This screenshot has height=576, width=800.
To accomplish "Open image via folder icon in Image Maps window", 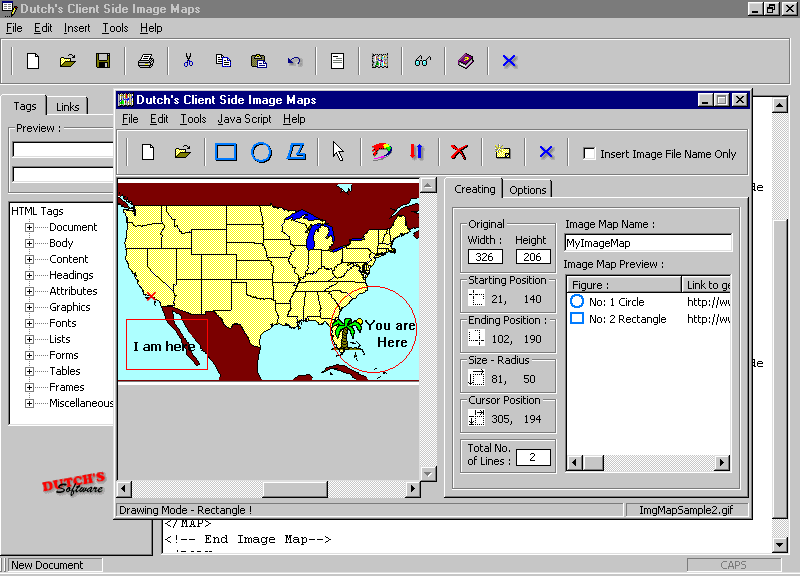I will pos(183,152).
